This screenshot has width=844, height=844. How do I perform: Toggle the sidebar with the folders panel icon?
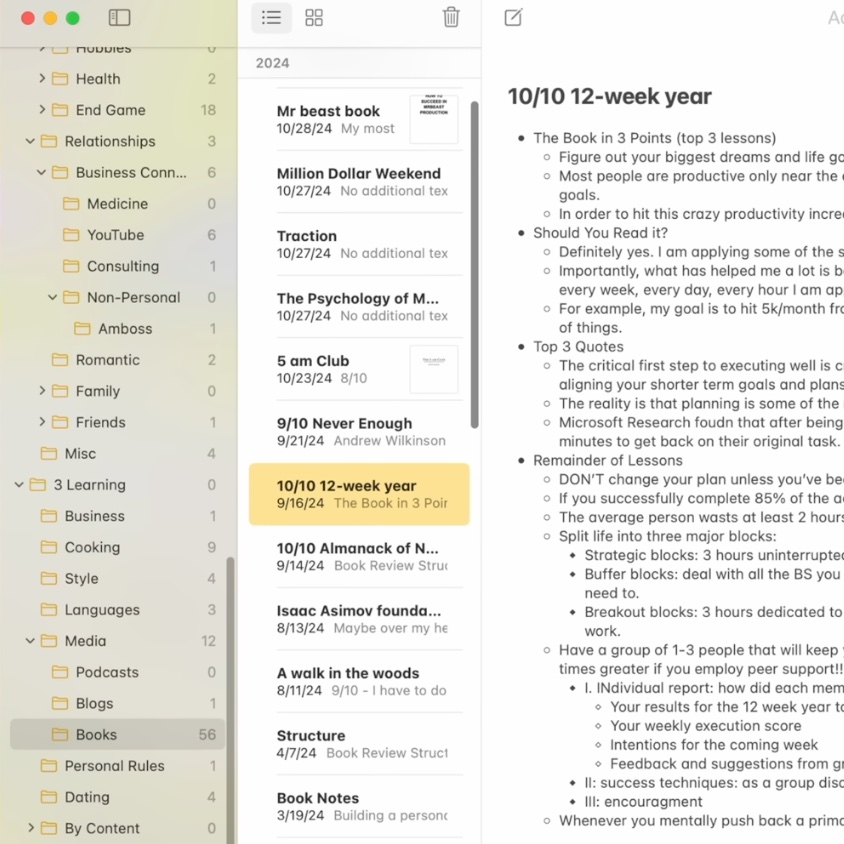pos(119,18)
